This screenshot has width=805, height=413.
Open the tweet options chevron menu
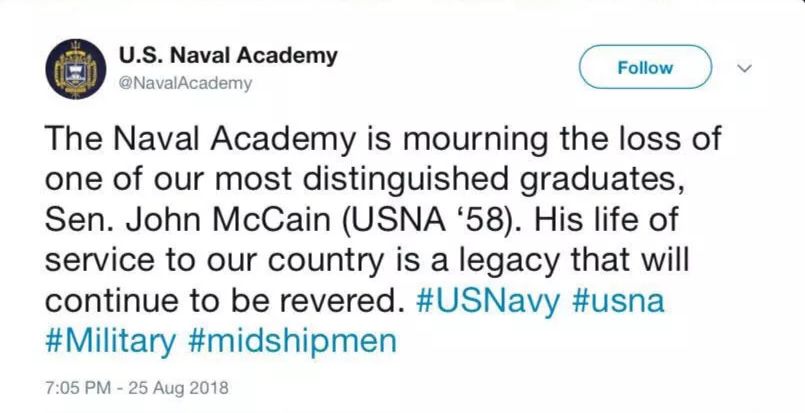coord(743,69)
